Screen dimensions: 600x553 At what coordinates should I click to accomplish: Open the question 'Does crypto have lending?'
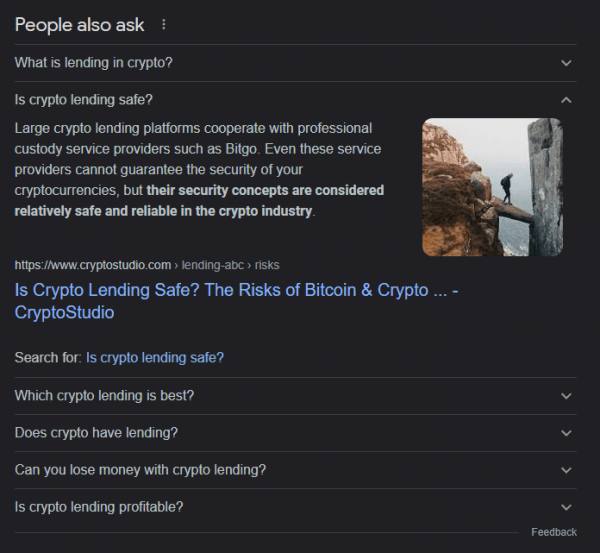pos(96,432)
